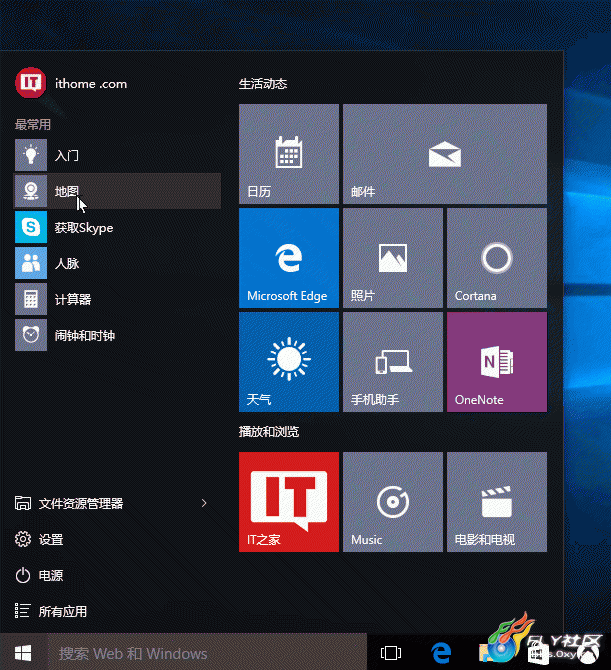Select the 入门 text label

(67, 156)
